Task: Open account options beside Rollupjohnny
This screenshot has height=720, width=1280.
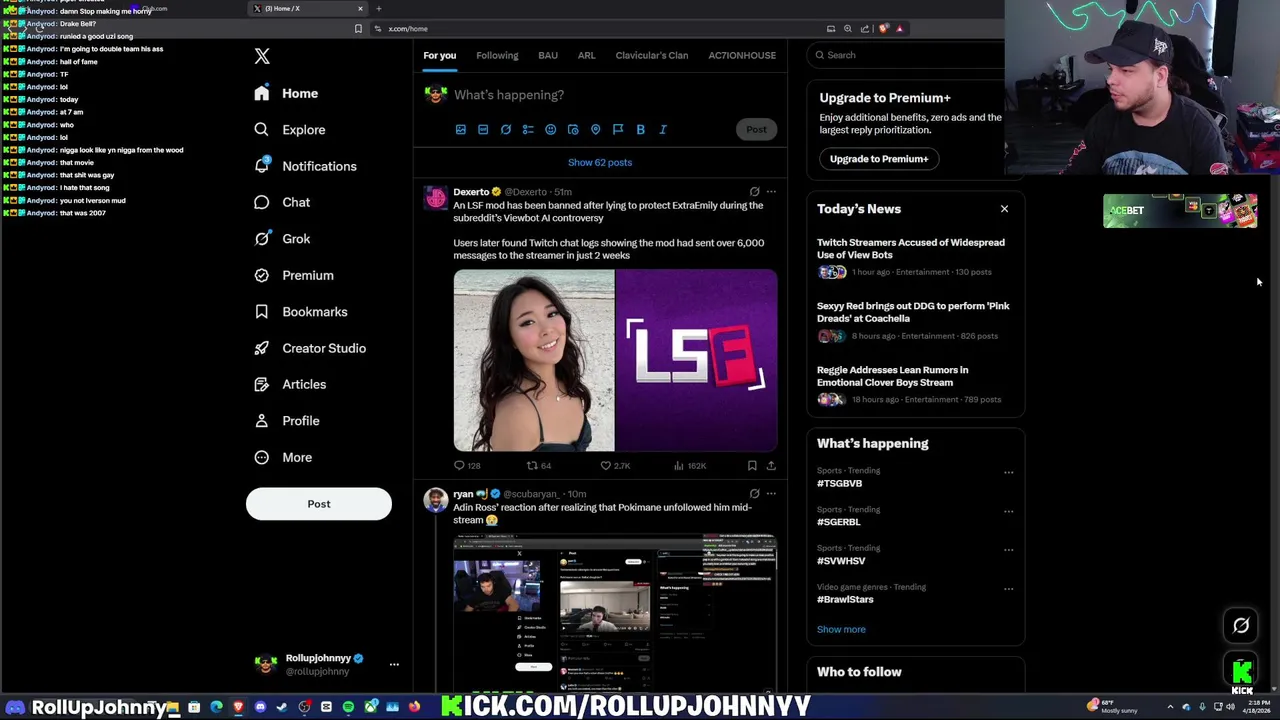Action: (394, 664)
